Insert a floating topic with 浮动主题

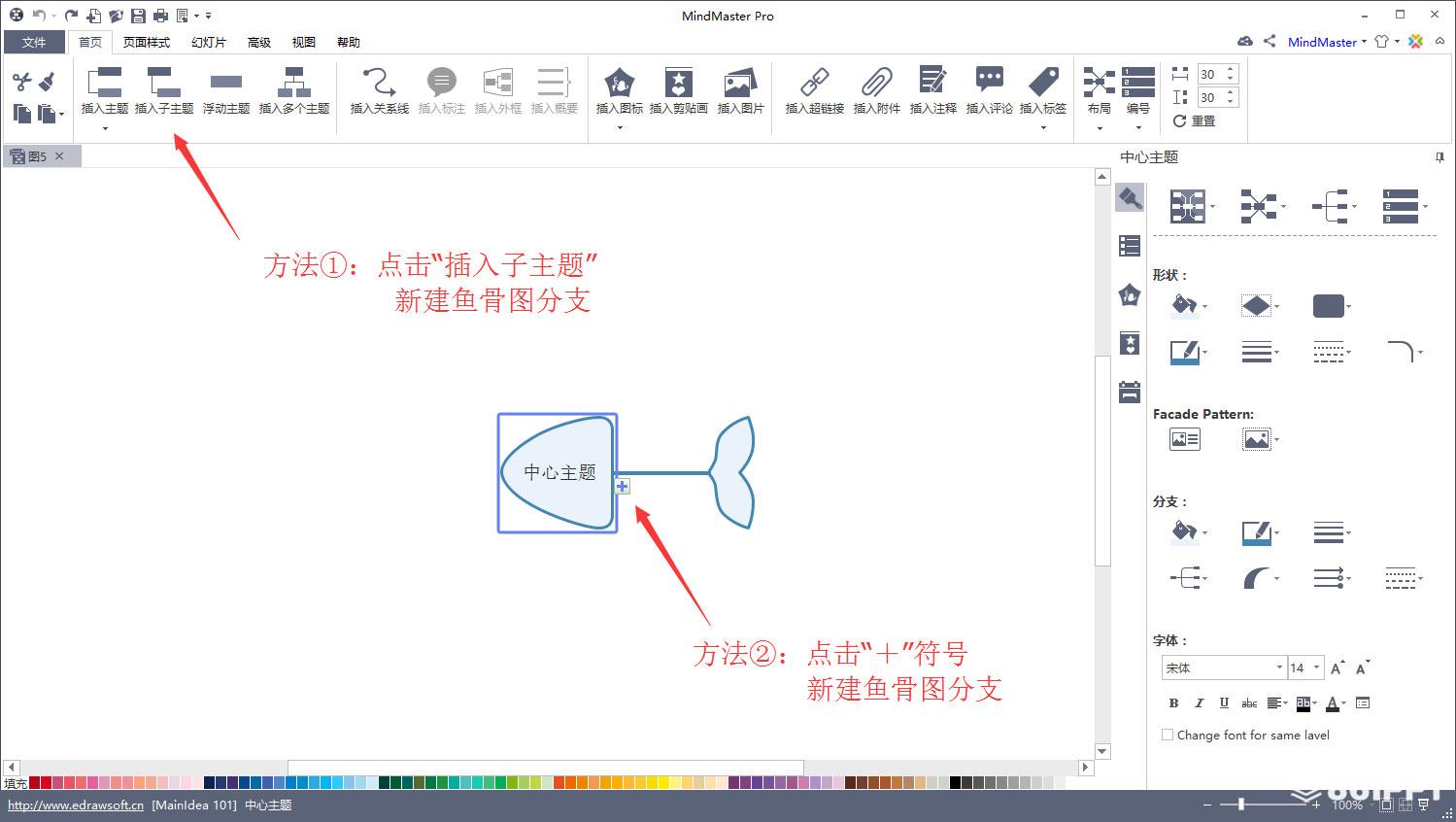pyautogui.click(x=226, y=90)
